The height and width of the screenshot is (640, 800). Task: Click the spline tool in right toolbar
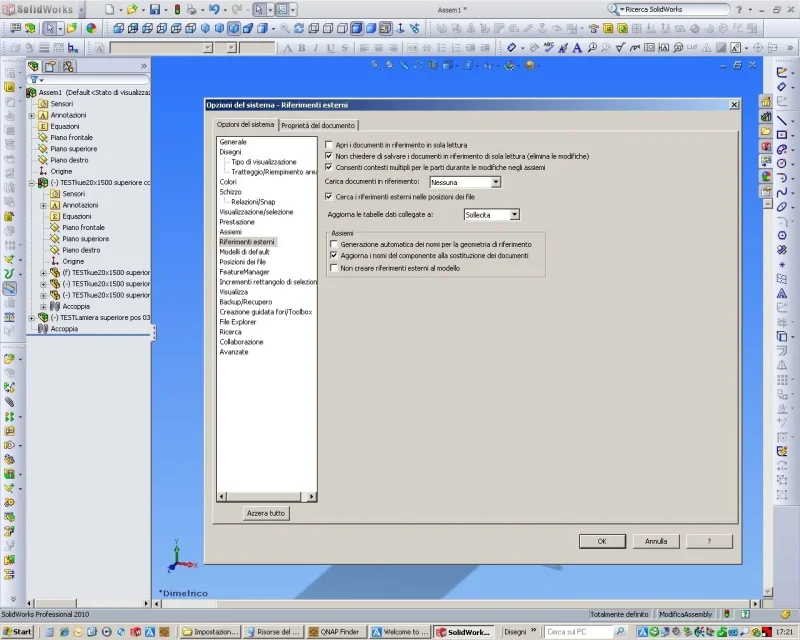pos(782,192)
